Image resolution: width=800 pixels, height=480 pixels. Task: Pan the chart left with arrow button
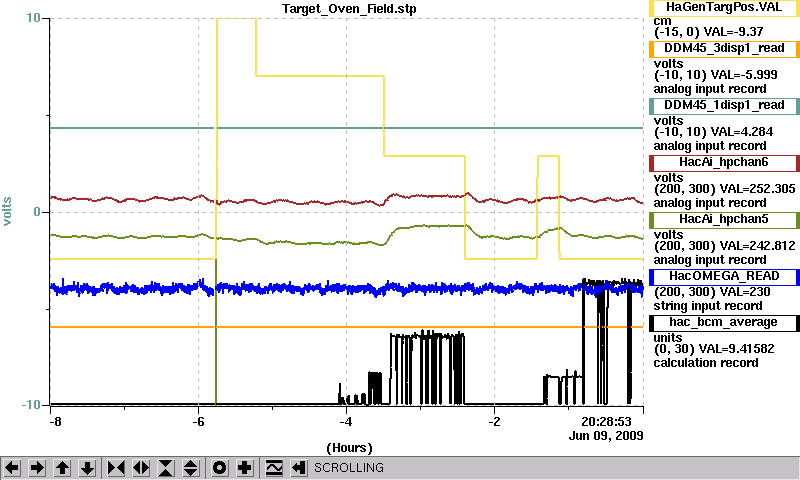[12, 468]
